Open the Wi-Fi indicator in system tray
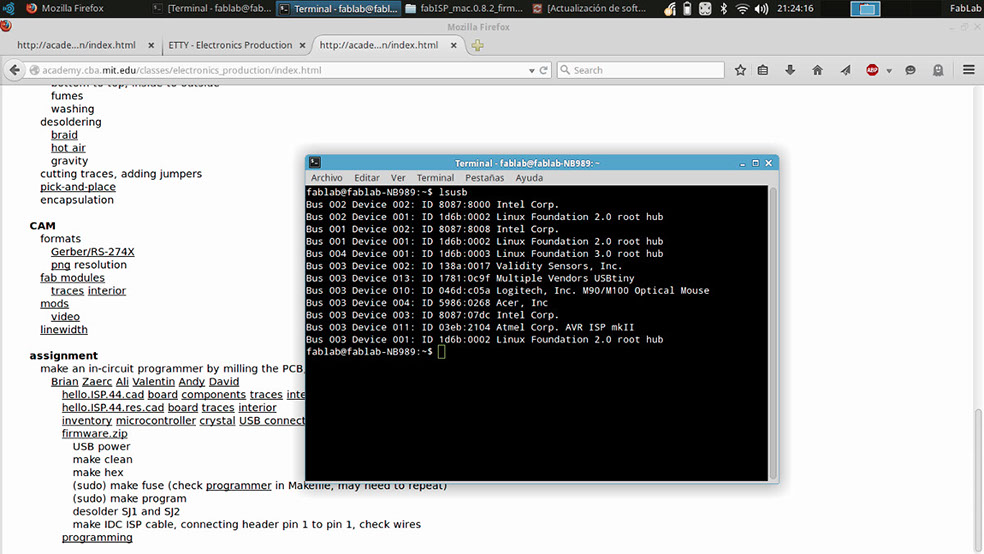Screen dimensions: 984x554 742,9
